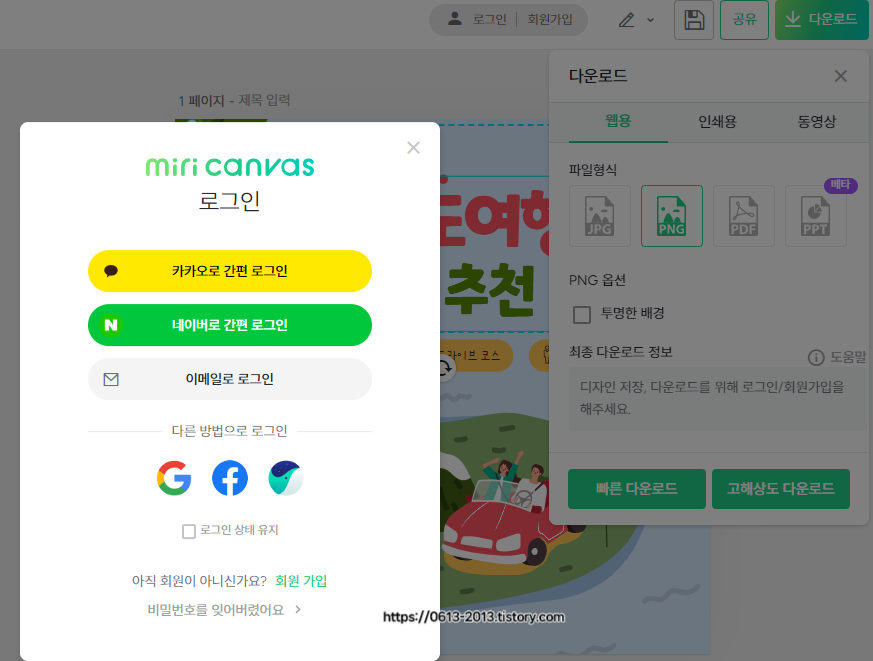Select the pencil edit tool icon

[x=626, y=20]
